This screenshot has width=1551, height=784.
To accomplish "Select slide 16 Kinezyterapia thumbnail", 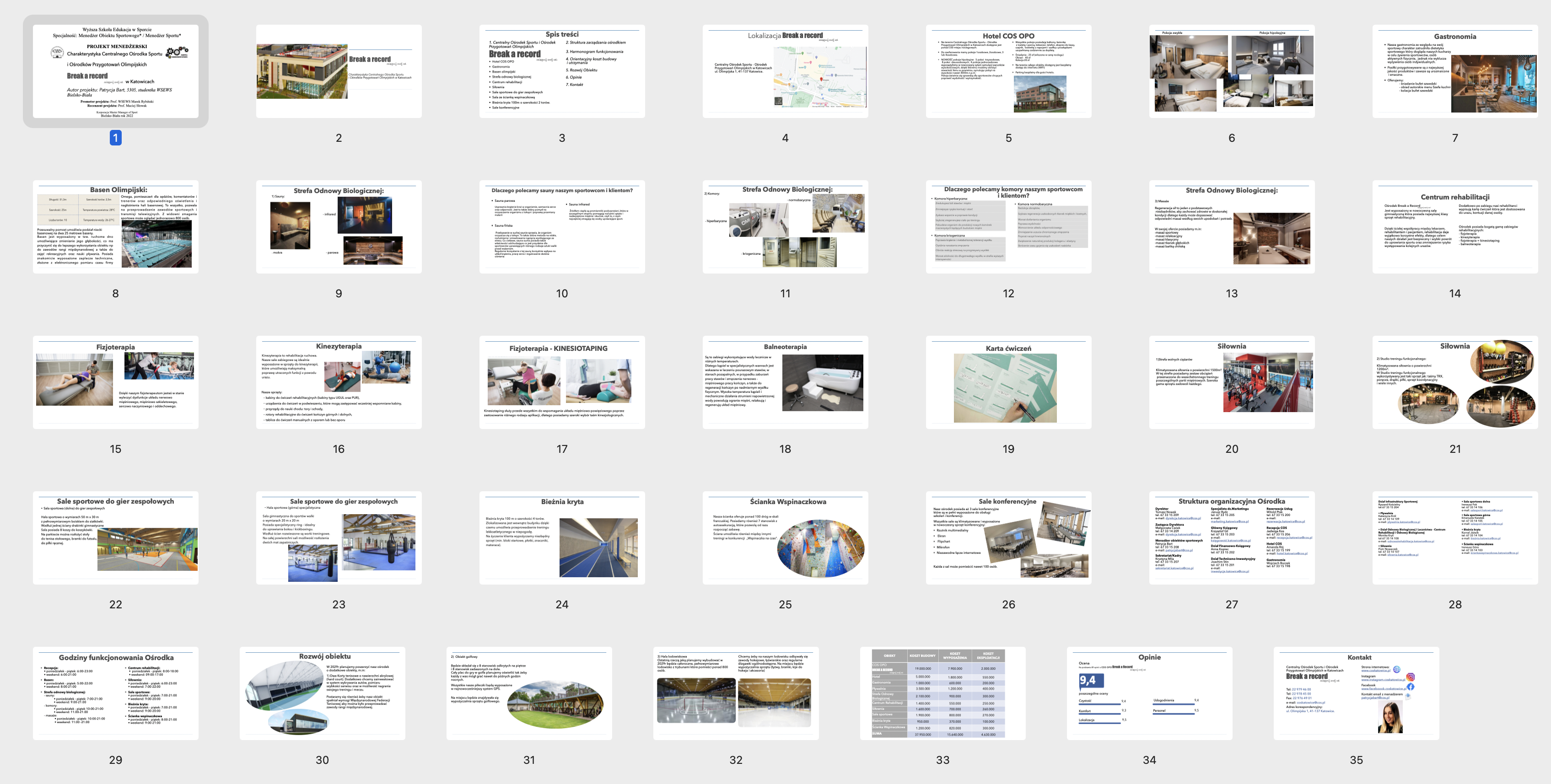I will click(339, 382).
